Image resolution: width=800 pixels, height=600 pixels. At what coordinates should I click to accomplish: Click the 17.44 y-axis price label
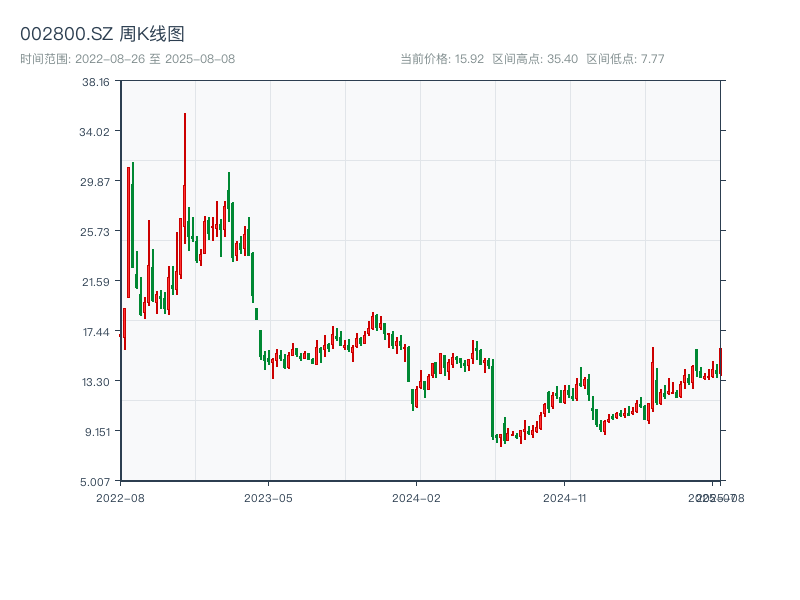(96, 332)
